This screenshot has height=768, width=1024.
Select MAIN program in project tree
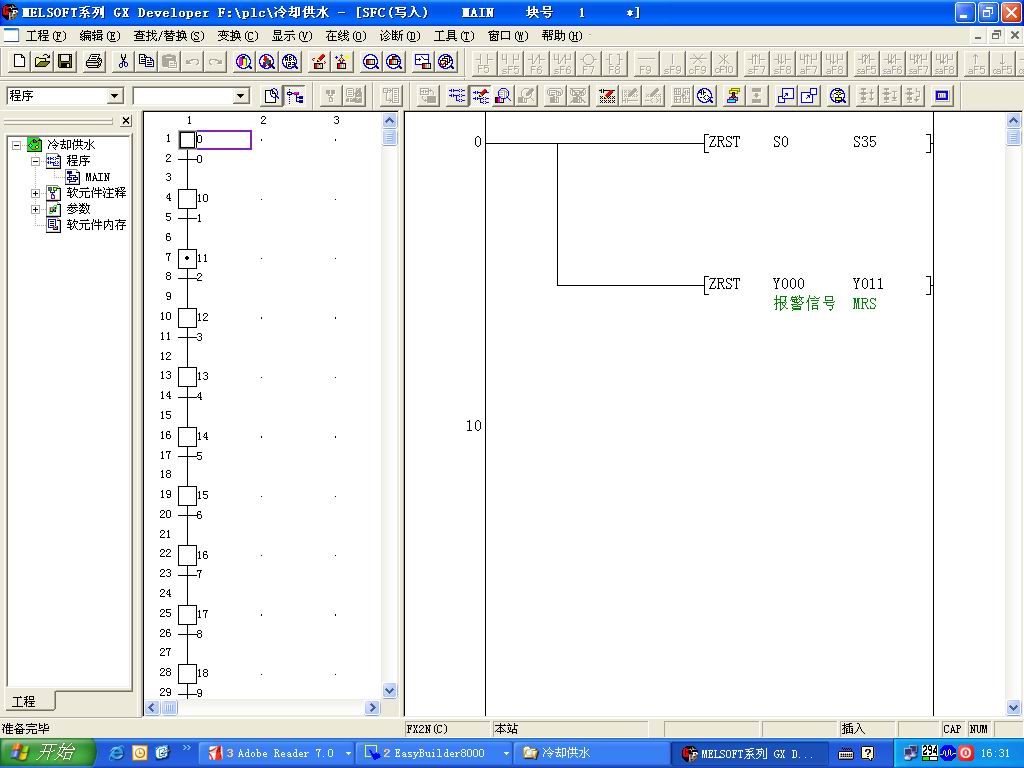click(x=96, y=177)
